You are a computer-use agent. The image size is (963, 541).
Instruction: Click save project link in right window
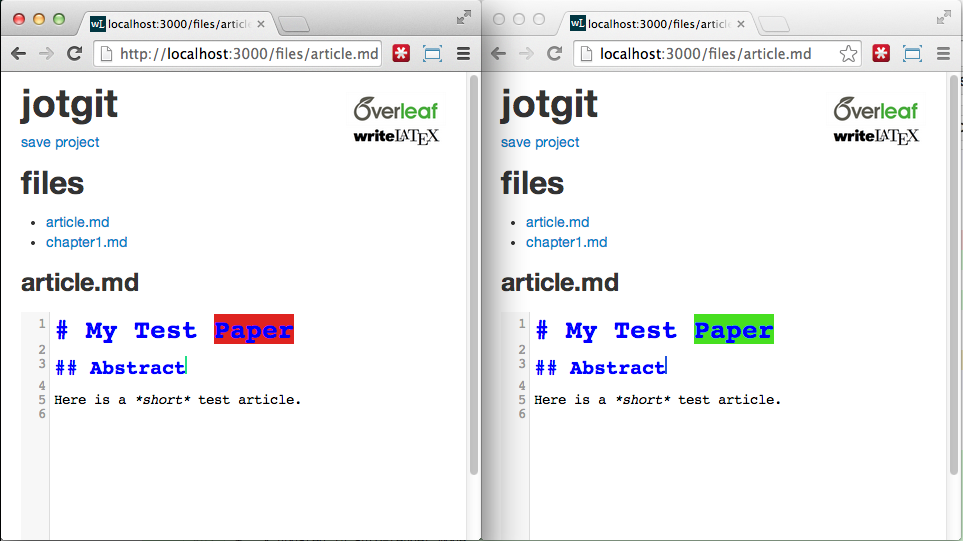540,142
